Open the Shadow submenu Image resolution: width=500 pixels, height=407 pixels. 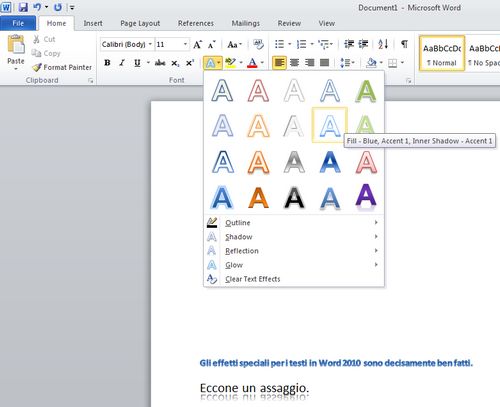click(294, 237)
